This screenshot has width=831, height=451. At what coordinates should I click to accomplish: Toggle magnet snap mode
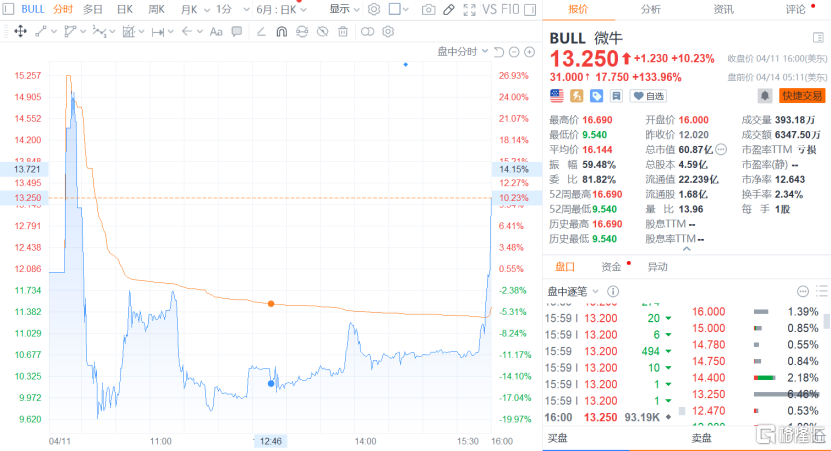point(281,32)
